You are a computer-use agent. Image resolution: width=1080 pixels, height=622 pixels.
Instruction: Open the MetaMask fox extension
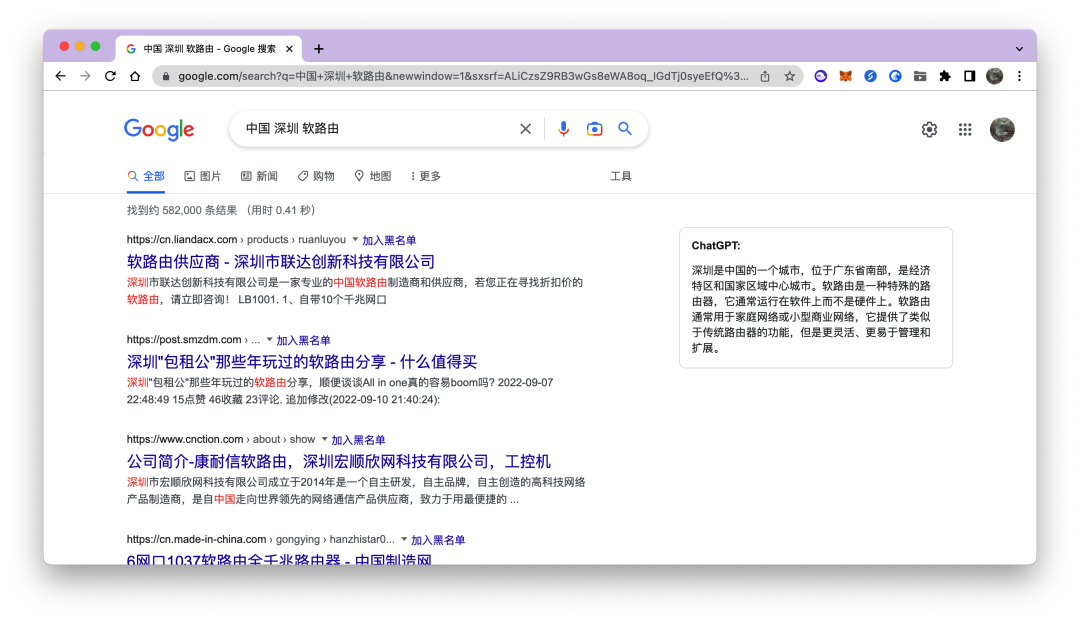845,76
